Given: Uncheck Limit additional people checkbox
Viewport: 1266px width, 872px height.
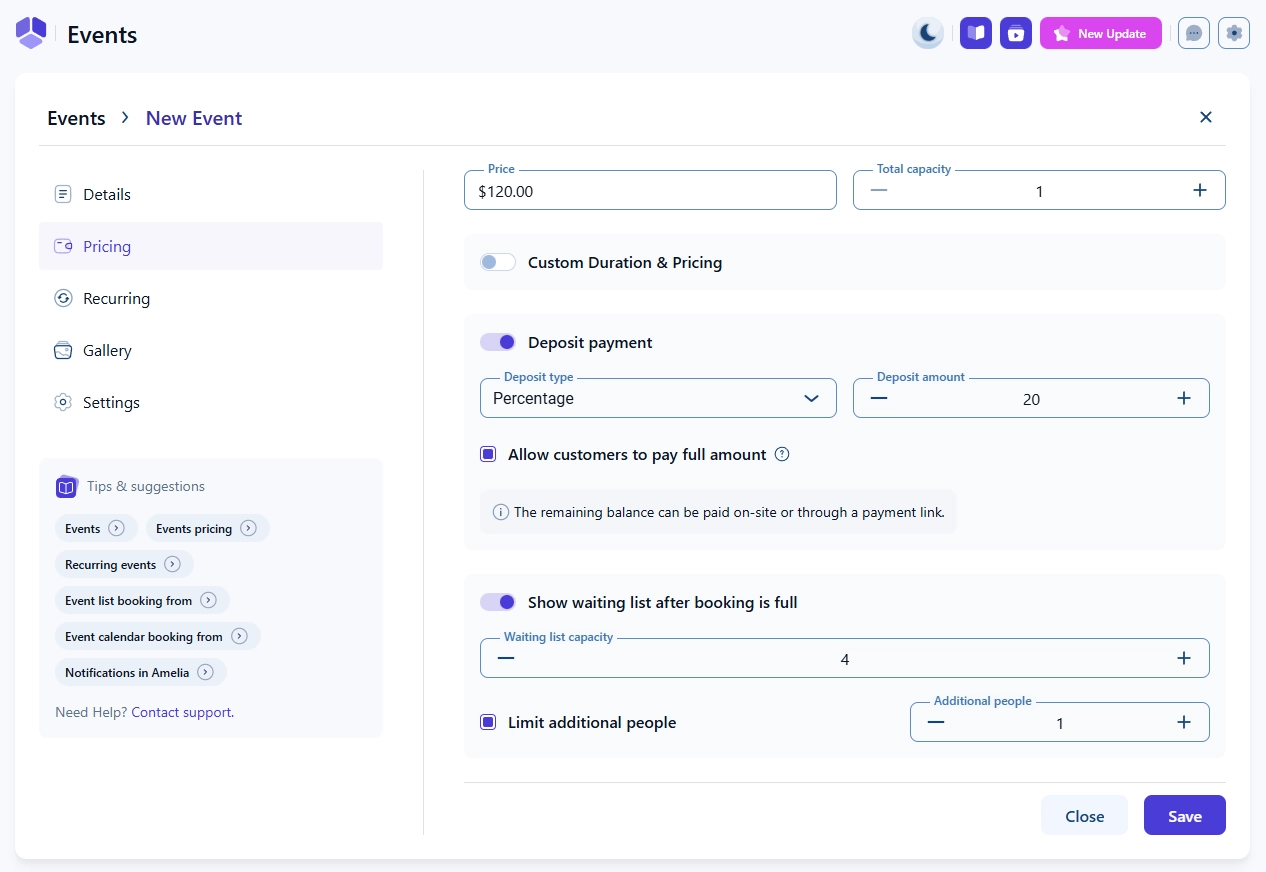Looking at the screenshot, I should click(488, 722).
